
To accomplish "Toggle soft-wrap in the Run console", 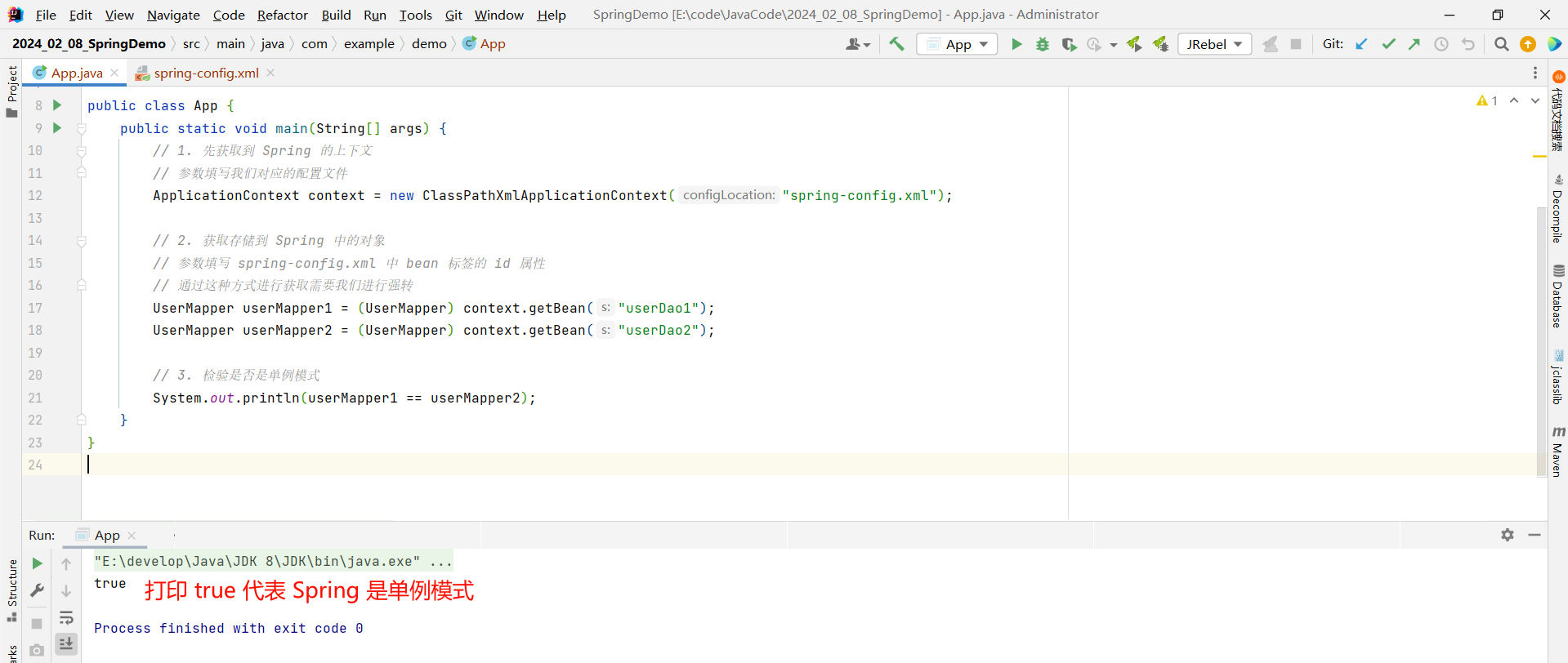I will (66, 618).
